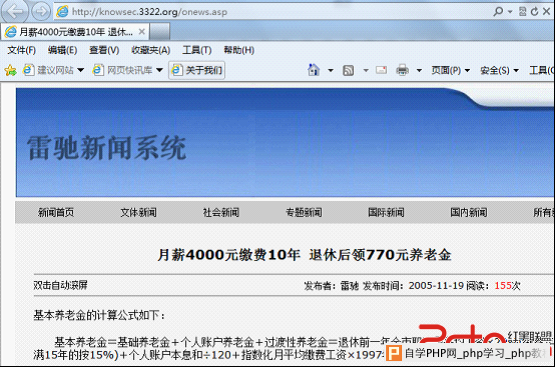This screenshot has height=367, width=555.
Task: Click the browser Forward arrow button
Action: coord(41,11)
